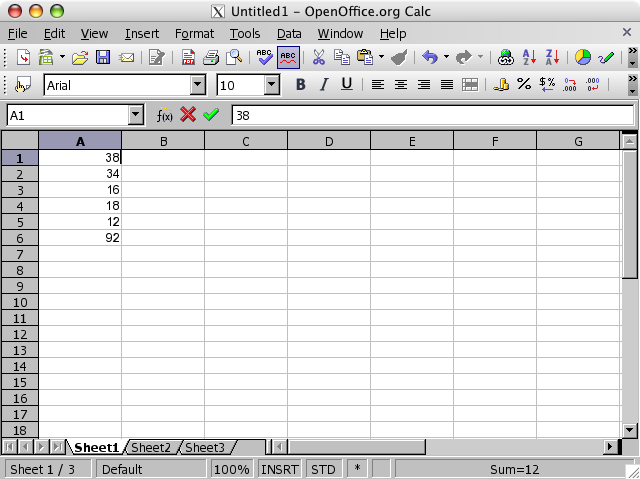Click the percent number format icon
The height and width of the screenshot is (479, 640).
pyautogui.click(x=523, y=85)
